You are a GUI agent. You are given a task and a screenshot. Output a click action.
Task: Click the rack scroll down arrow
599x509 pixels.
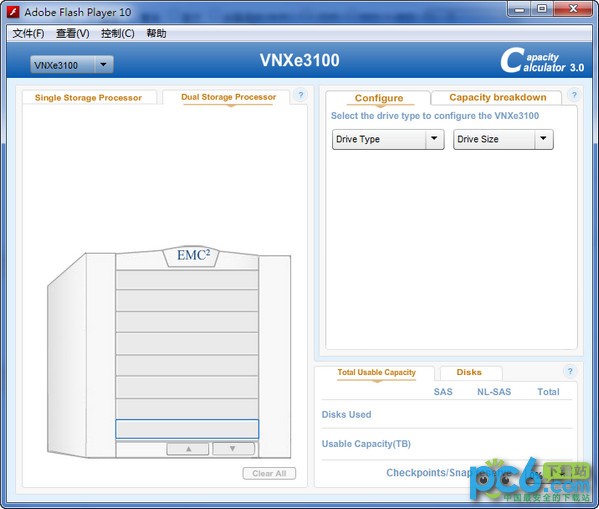coord(233,449)
